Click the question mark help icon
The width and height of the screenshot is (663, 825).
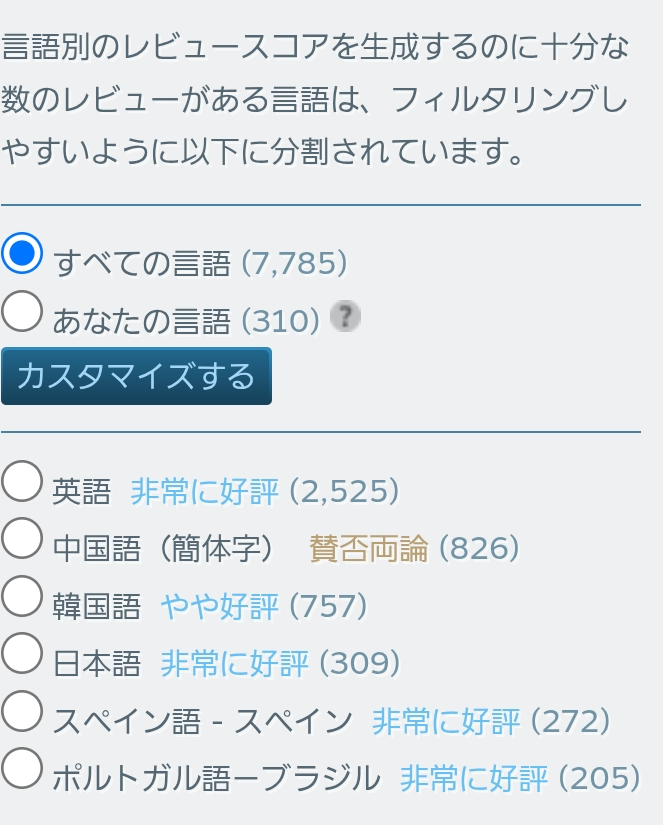pyautogui.click(x=344, y=317)
